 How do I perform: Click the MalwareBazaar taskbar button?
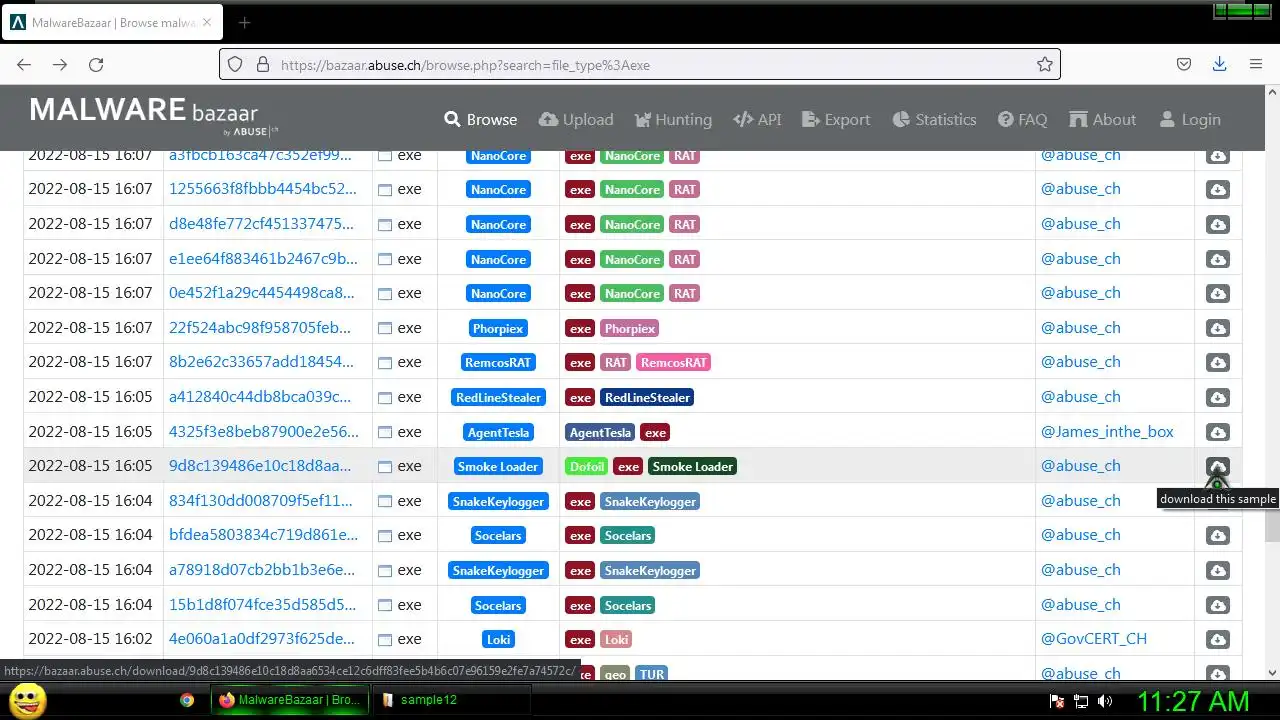(x=290, y=700)
